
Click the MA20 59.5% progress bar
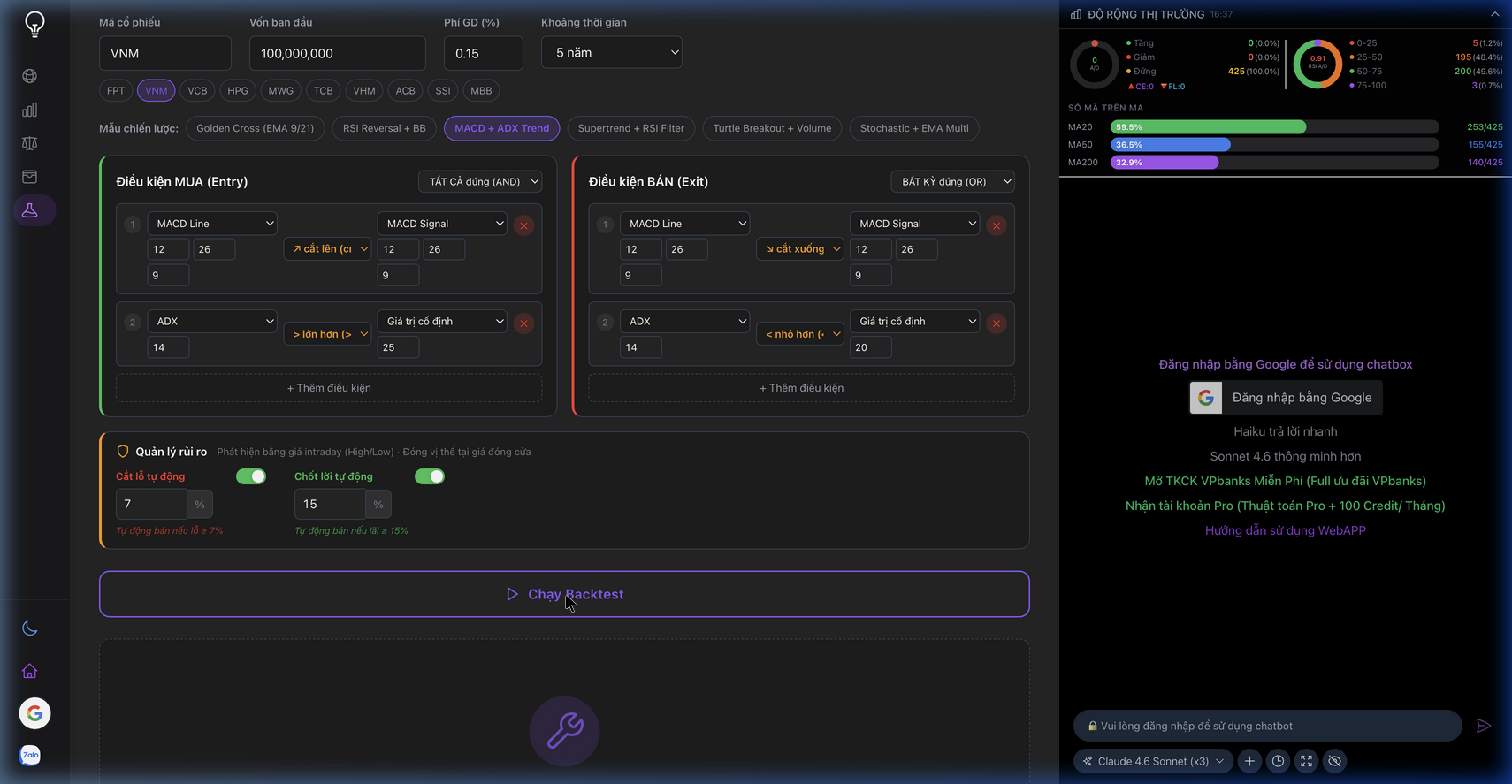tap(1274, 127)
